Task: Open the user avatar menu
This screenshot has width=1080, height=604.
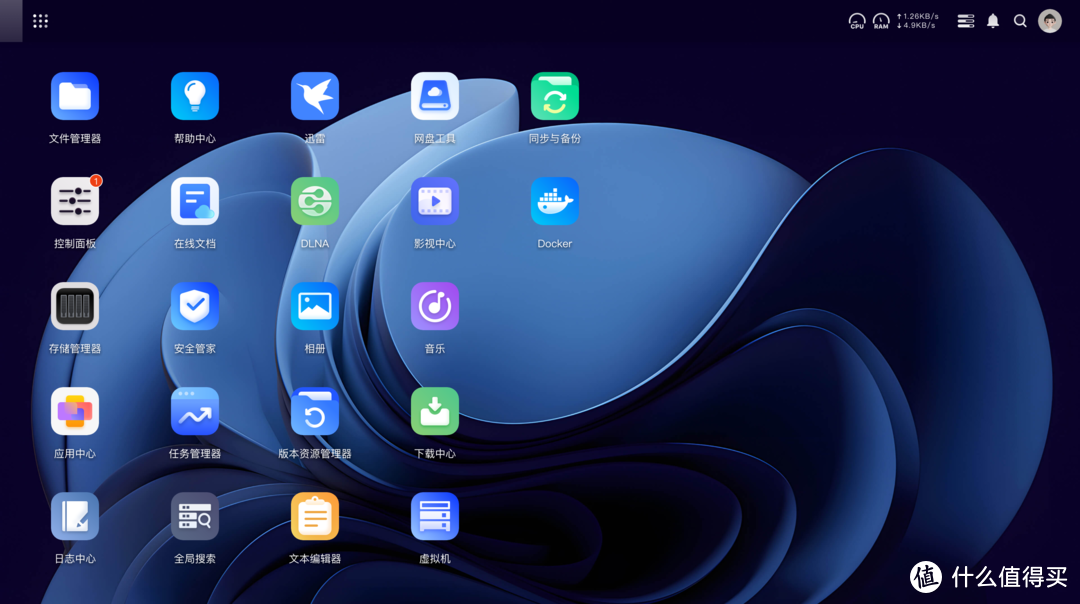Action: pos(1050,21)
